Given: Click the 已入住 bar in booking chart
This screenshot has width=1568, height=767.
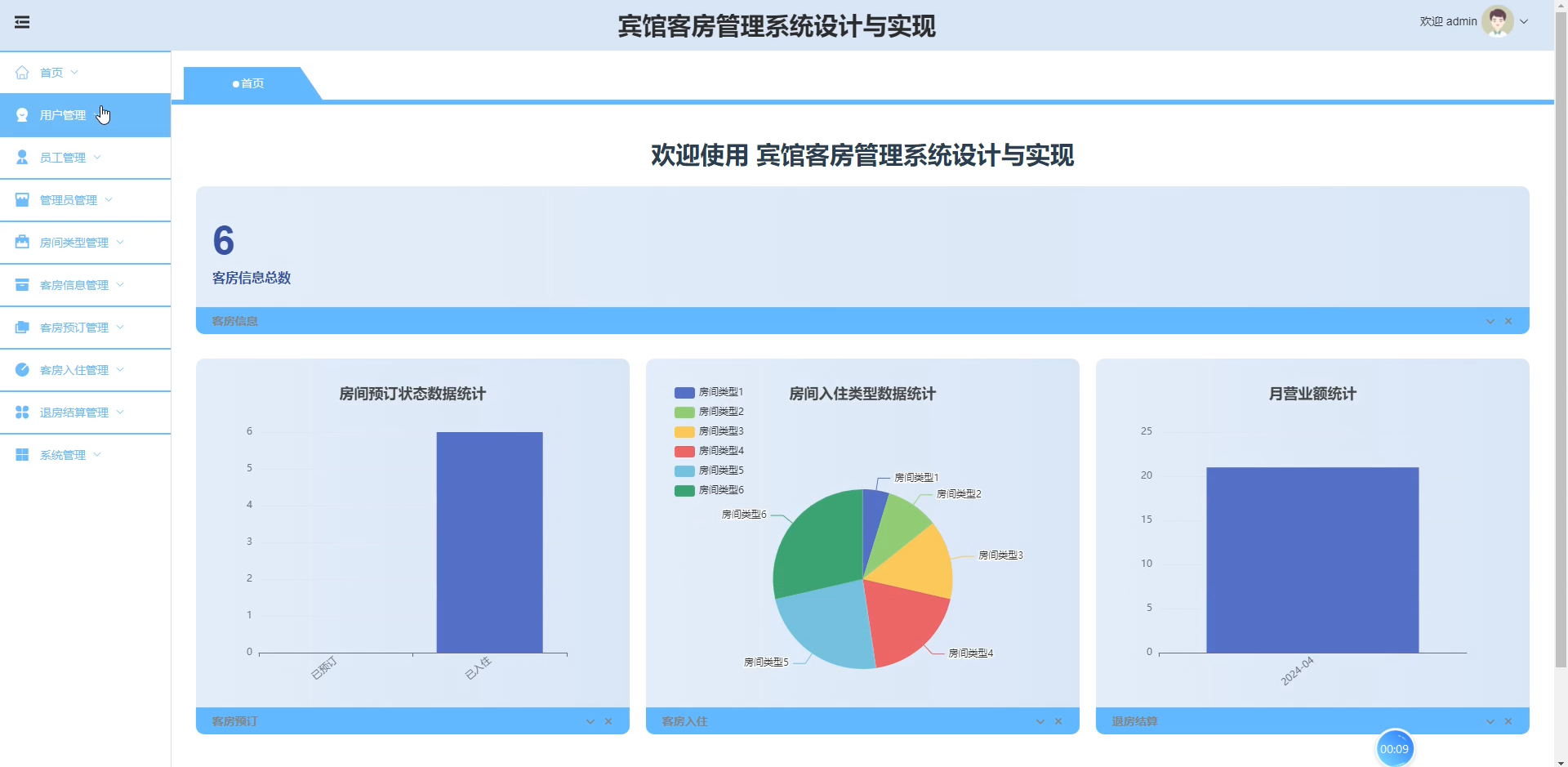Looking at the screenshot, I should point(489,542).
